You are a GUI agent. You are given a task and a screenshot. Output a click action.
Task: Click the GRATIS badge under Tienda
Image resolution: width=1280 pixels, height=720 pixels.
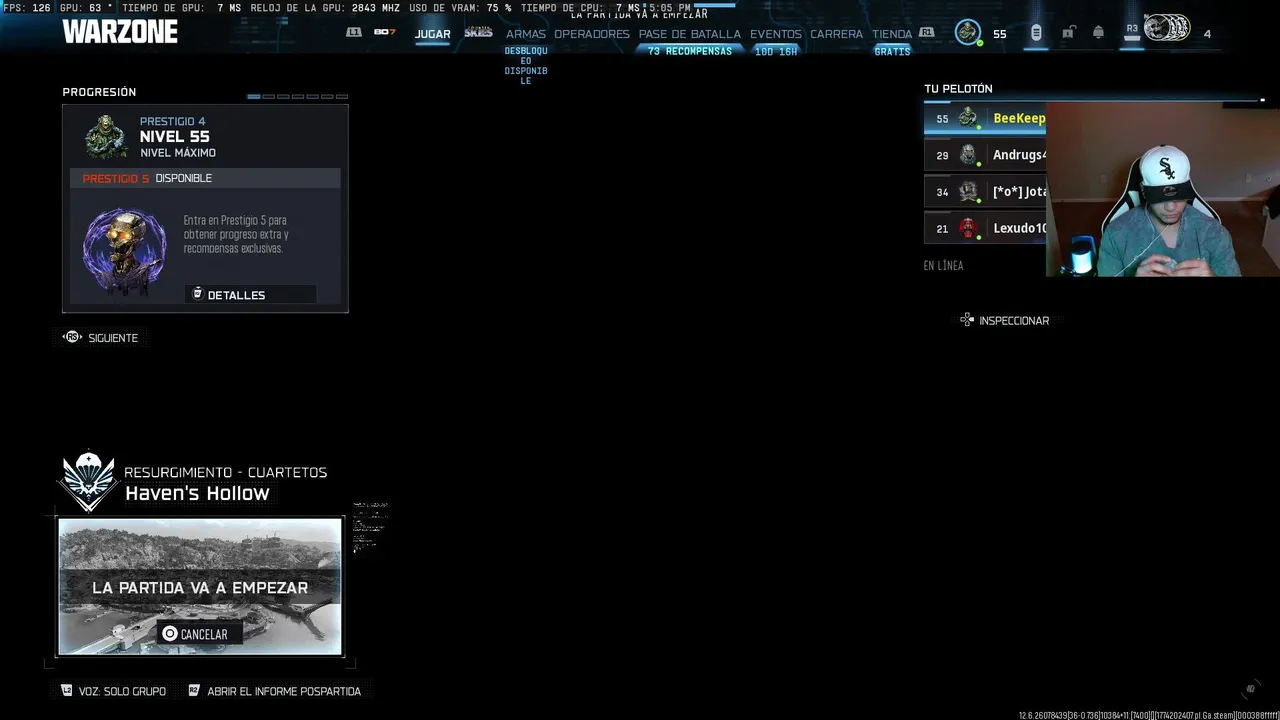point(892,51)
